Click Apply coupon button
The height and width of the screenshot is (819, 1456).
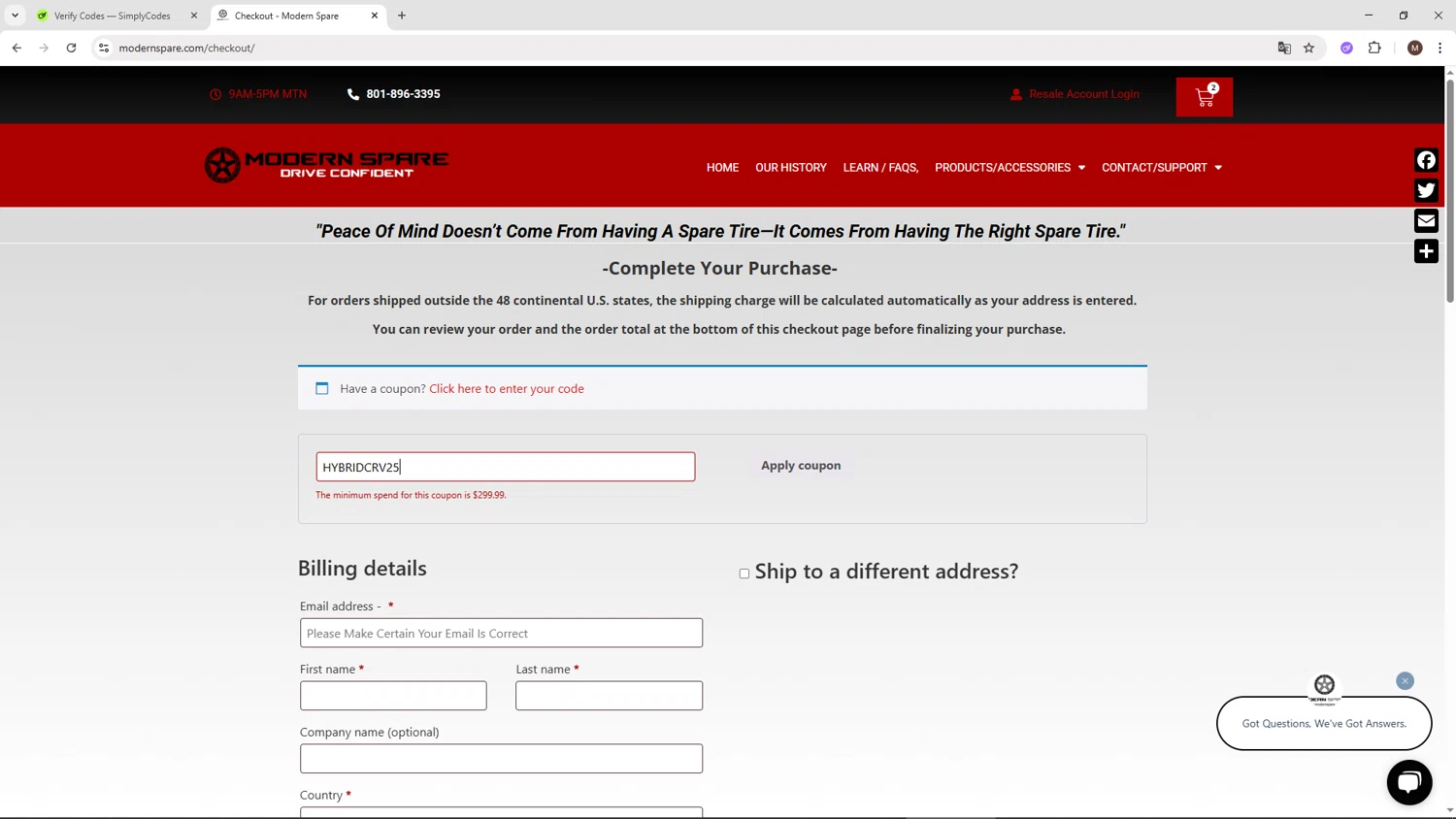pyautogui.click(x=801, y=466)
